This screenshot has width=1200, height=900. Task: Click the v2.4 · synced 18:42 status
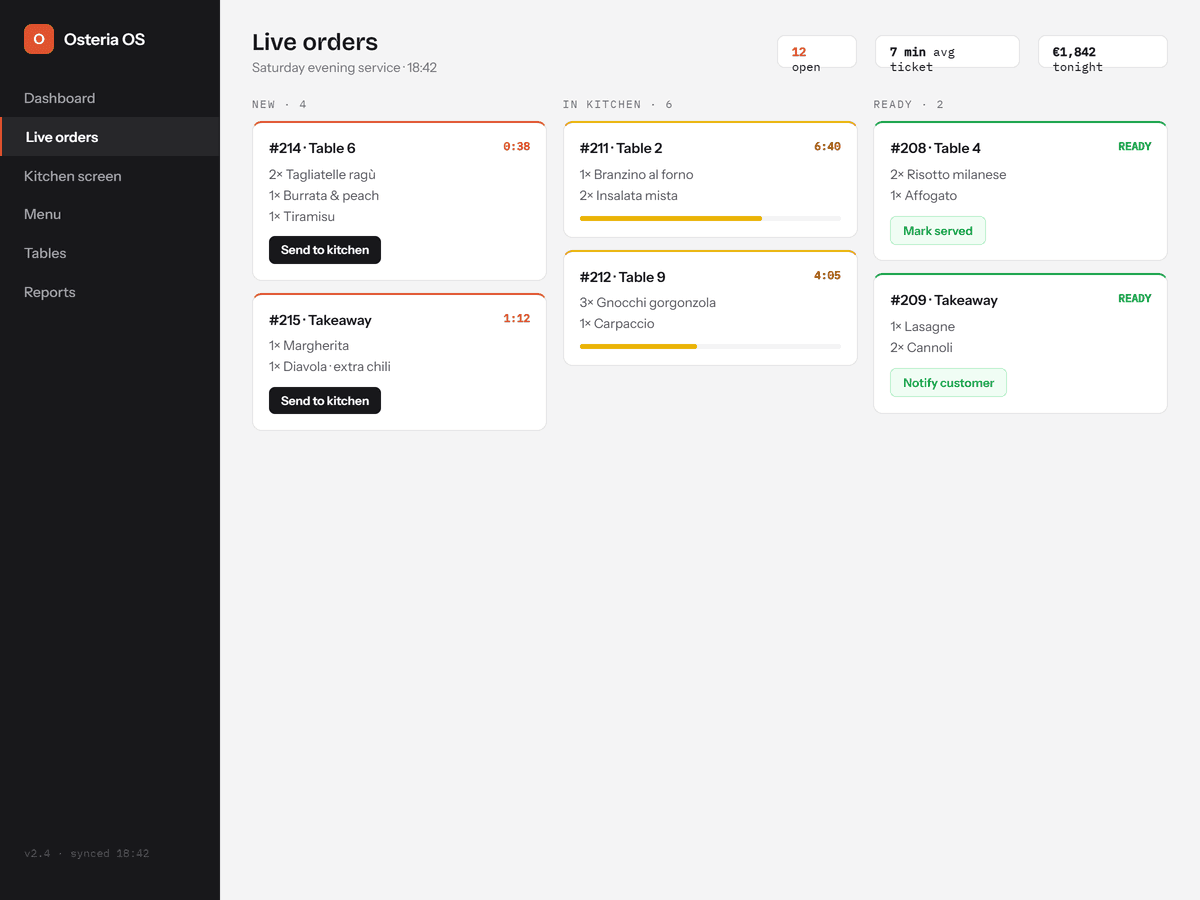tap(87, 854)
